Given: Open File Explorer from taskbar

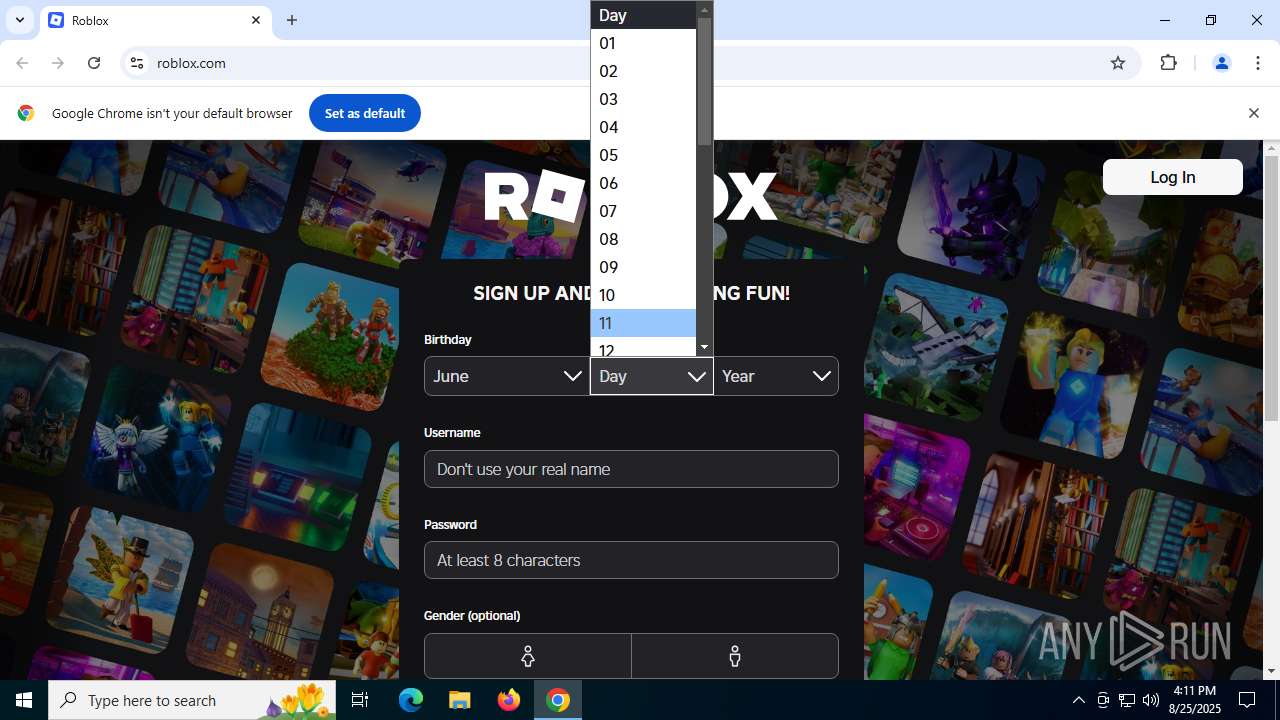Looking at the screenshot, I should click(459, 700).
